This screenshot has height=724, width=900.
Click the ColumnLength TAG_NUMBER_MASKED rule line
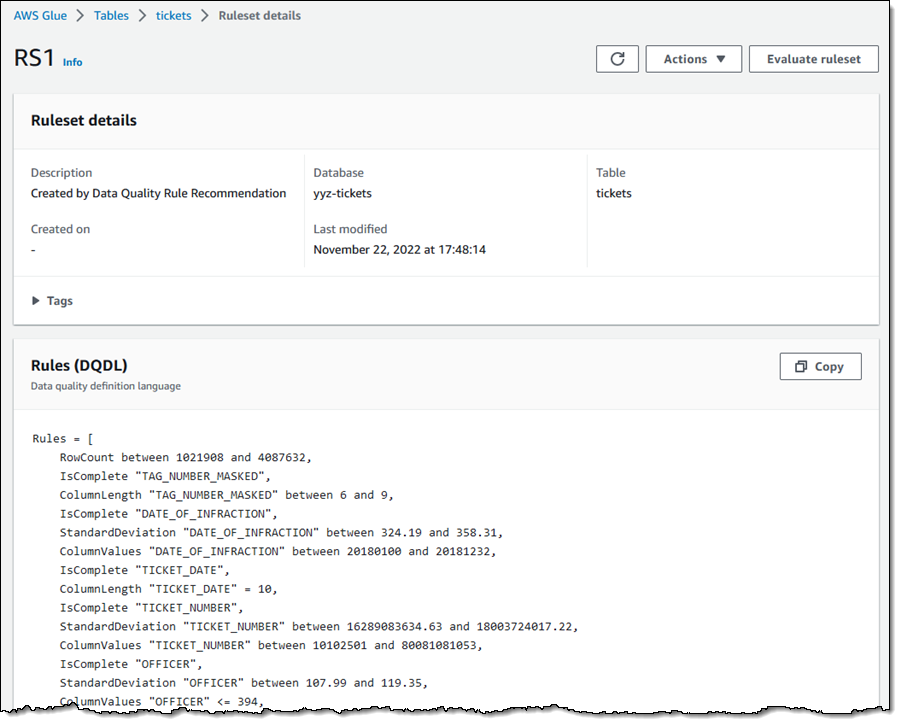pyautogui.click(x=227, y=495)
